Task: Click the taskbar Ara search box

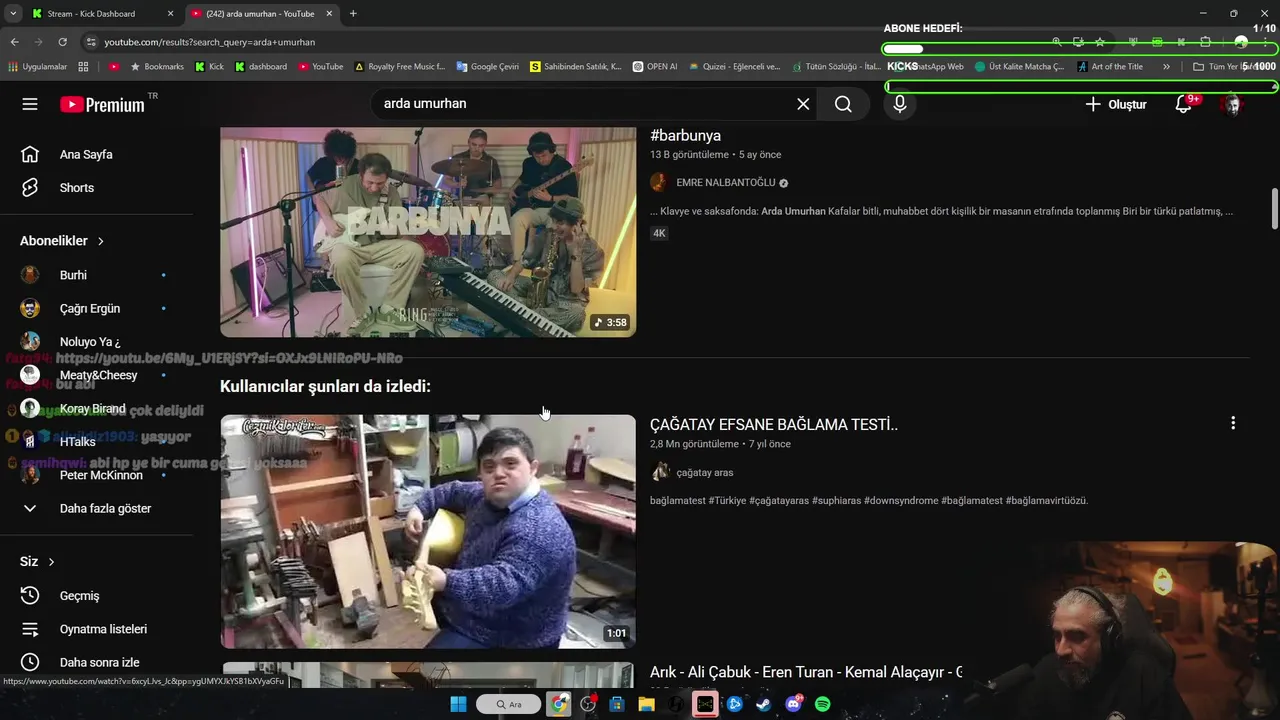Action: [x=507, y=704]
